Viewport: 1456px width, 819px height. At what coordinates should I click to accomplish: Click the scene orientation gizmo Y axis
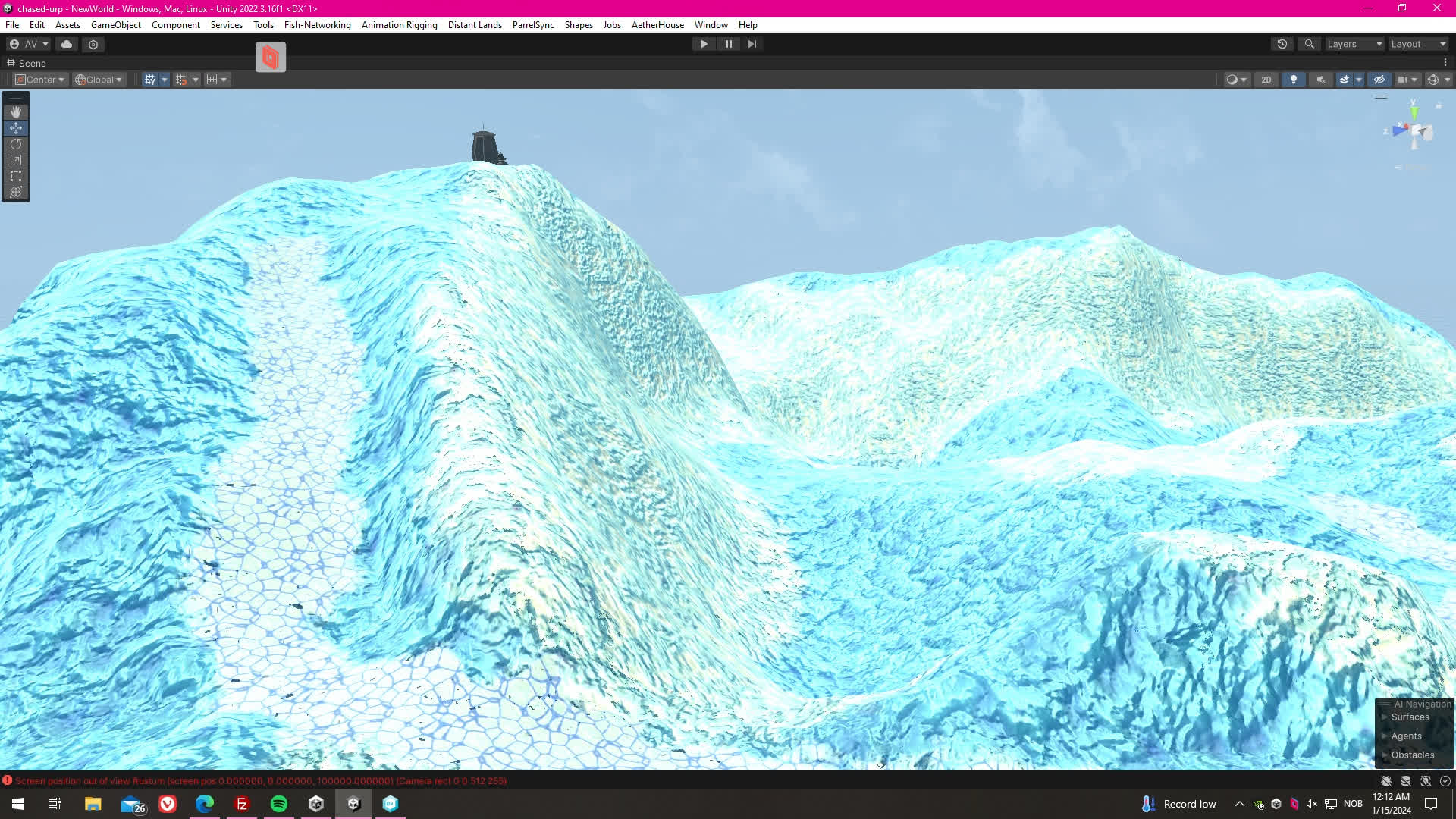[1414, 112]
